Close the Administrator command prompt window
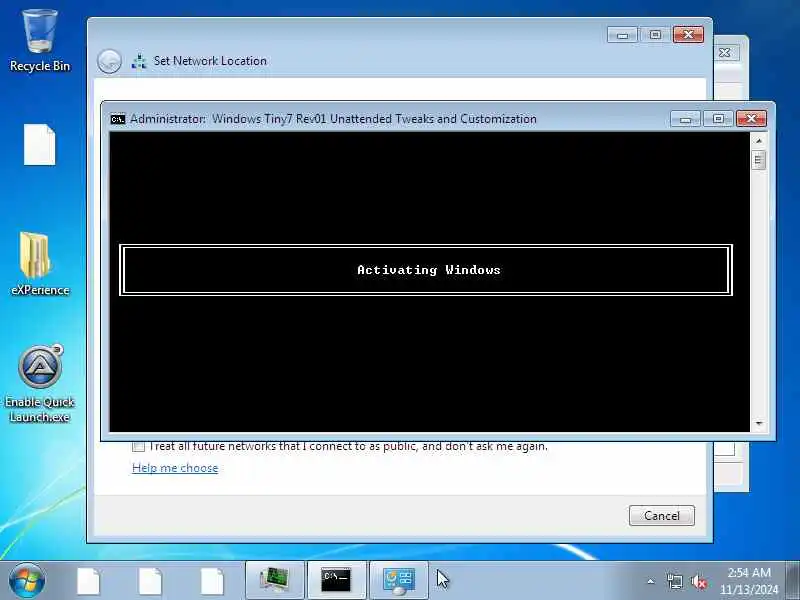The height and width of the screenshot is (600, 800). pyautogui.click(x=751, y=119)
